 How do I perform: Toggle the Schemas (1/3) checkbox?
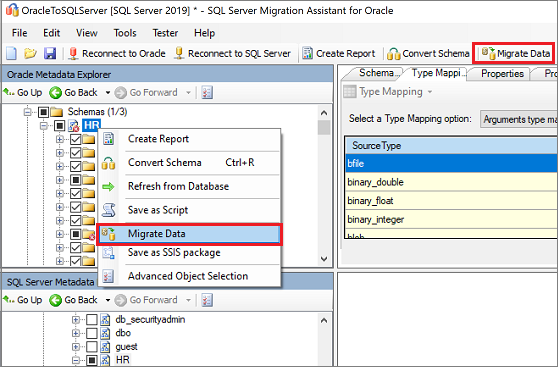point(43,112)
